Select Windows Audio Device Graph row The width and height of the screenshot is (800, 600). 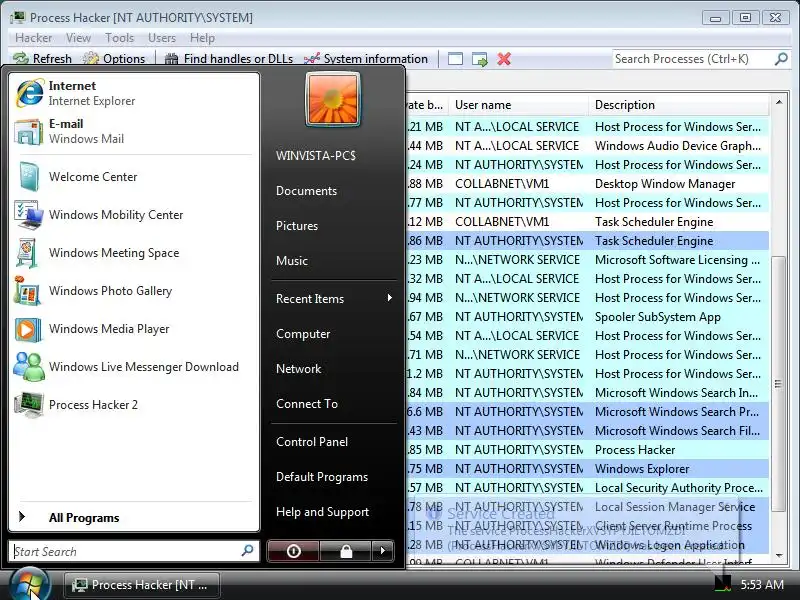click(x=588, y=146)
